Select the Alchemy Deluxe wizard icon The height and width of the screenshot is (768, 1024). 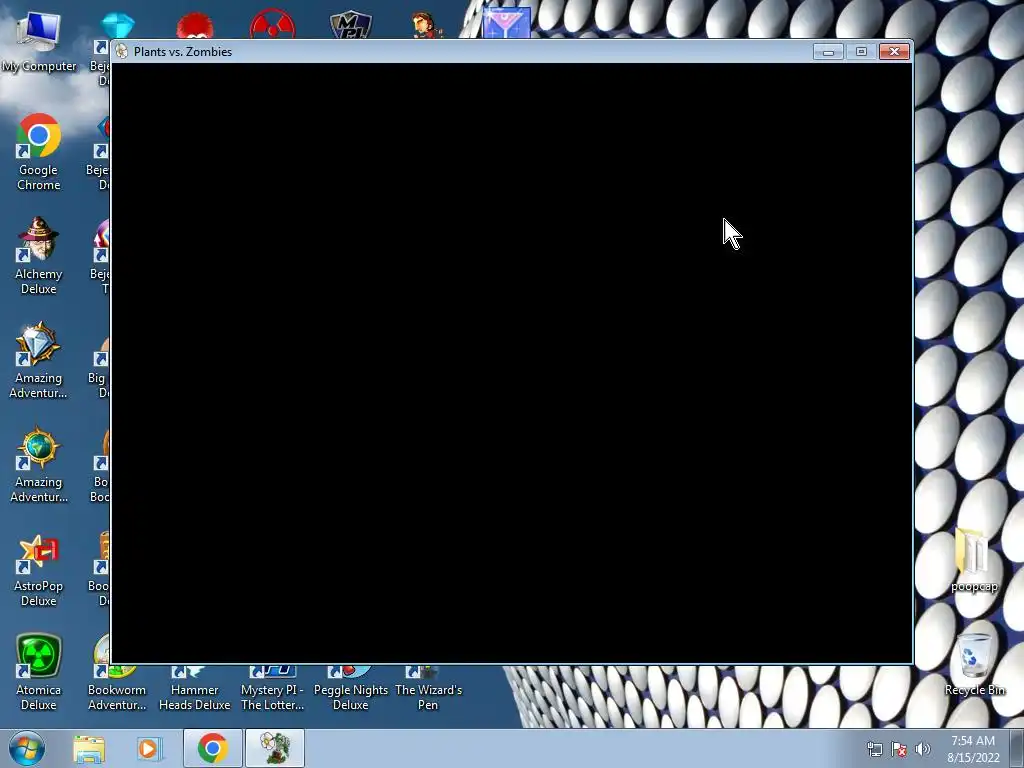coord(39,255)
